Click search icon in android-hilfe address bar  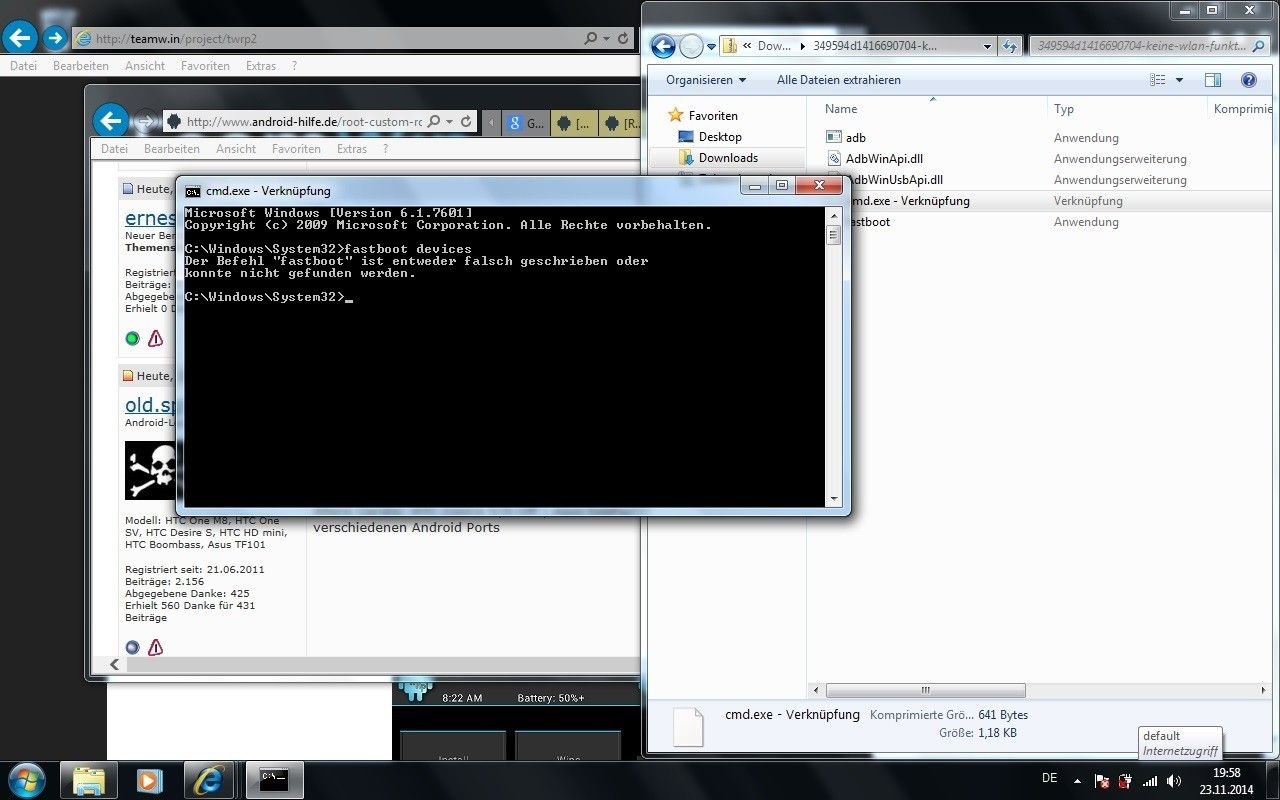coord(434,122)
